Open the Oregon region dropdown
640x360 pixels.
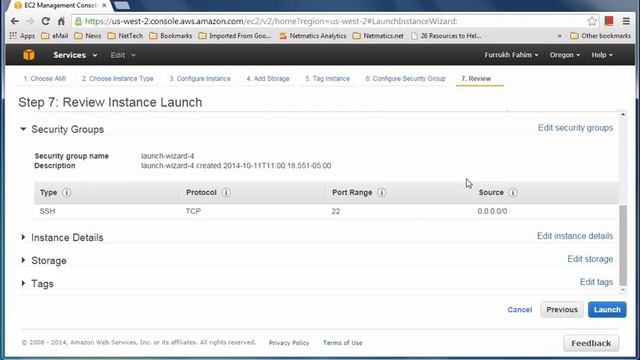pos(564,55)
